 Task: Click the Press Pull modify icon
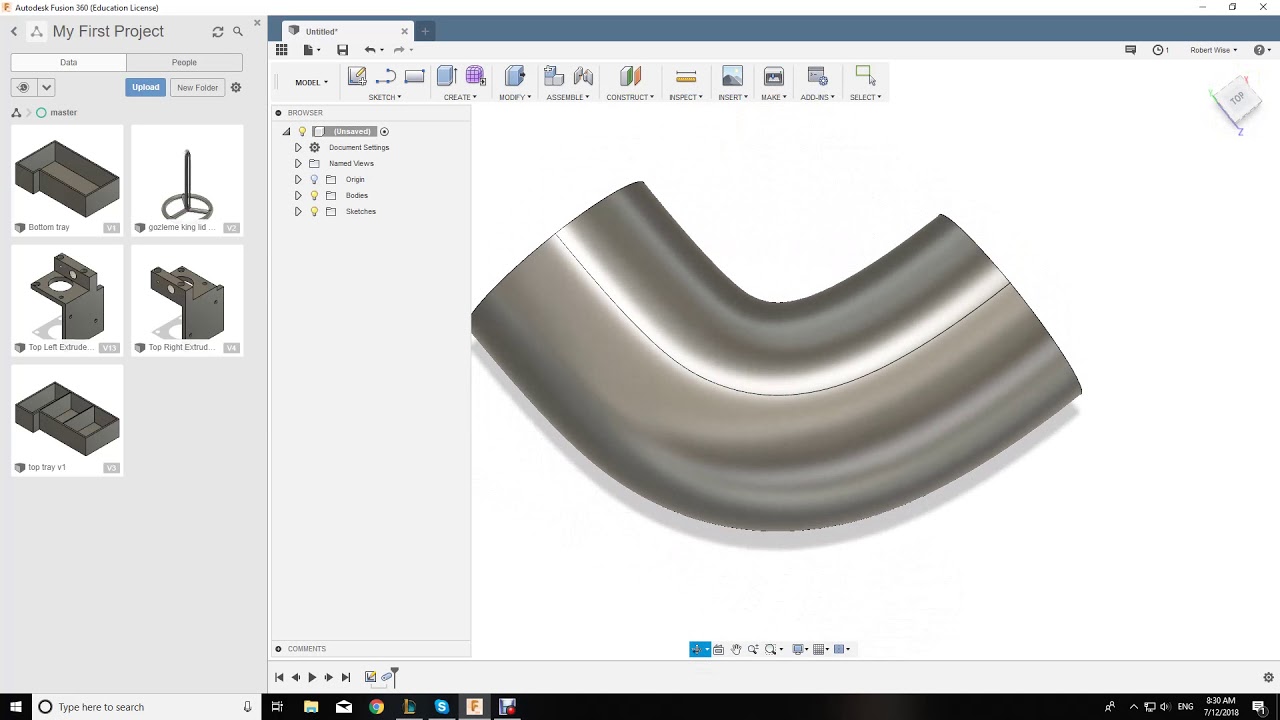[x=515, y=76]
